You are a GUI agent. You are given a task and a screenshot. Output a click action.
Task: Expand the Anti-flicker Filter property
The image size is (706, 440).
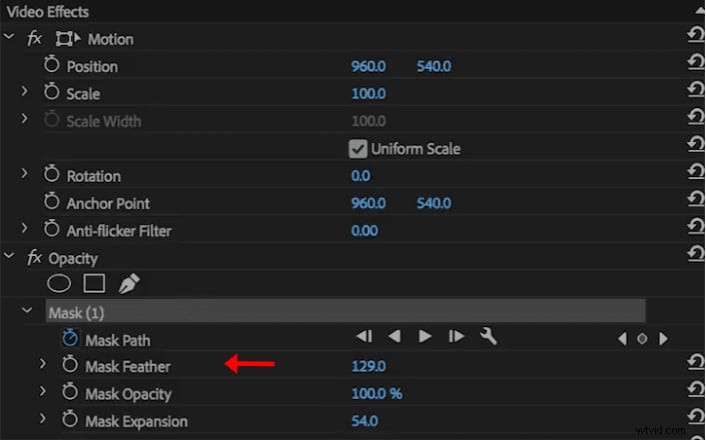(x=24, y=228)
